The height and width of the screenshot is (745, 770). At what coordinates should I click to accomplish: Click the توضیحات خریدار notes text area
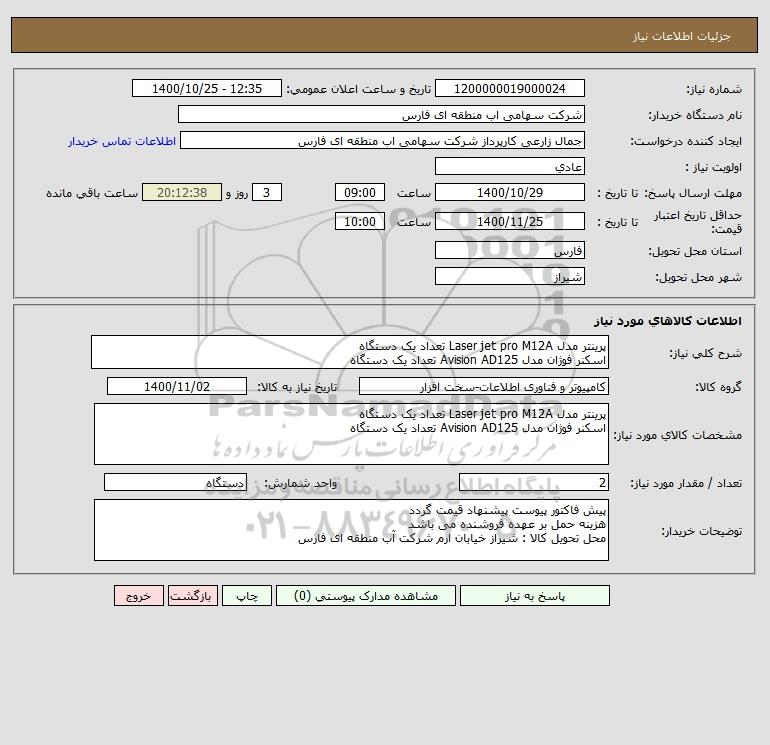click(351, 530)
